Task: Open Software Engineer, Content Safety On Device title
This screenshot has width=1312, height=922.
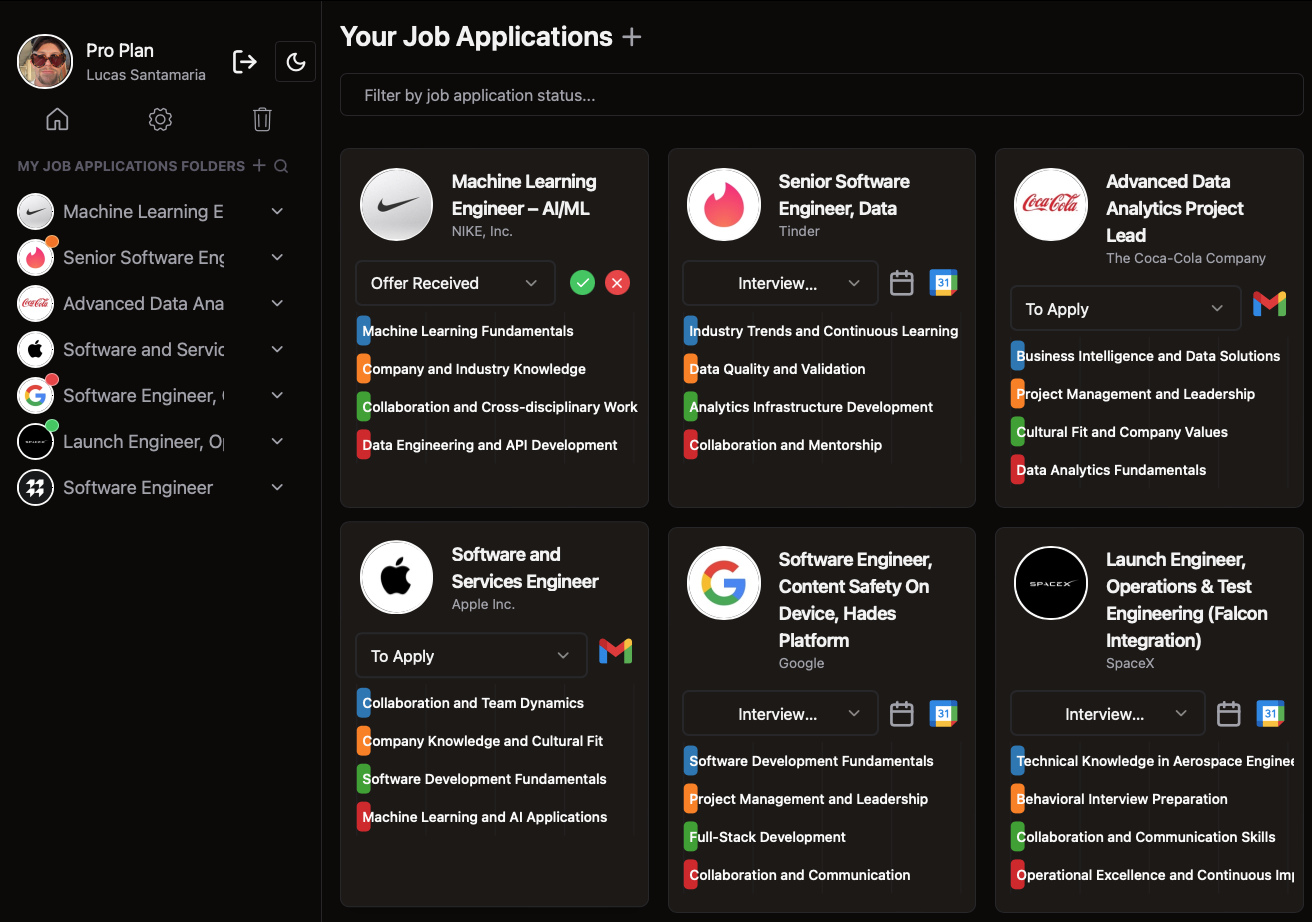Action: click(x=855, y=600)
